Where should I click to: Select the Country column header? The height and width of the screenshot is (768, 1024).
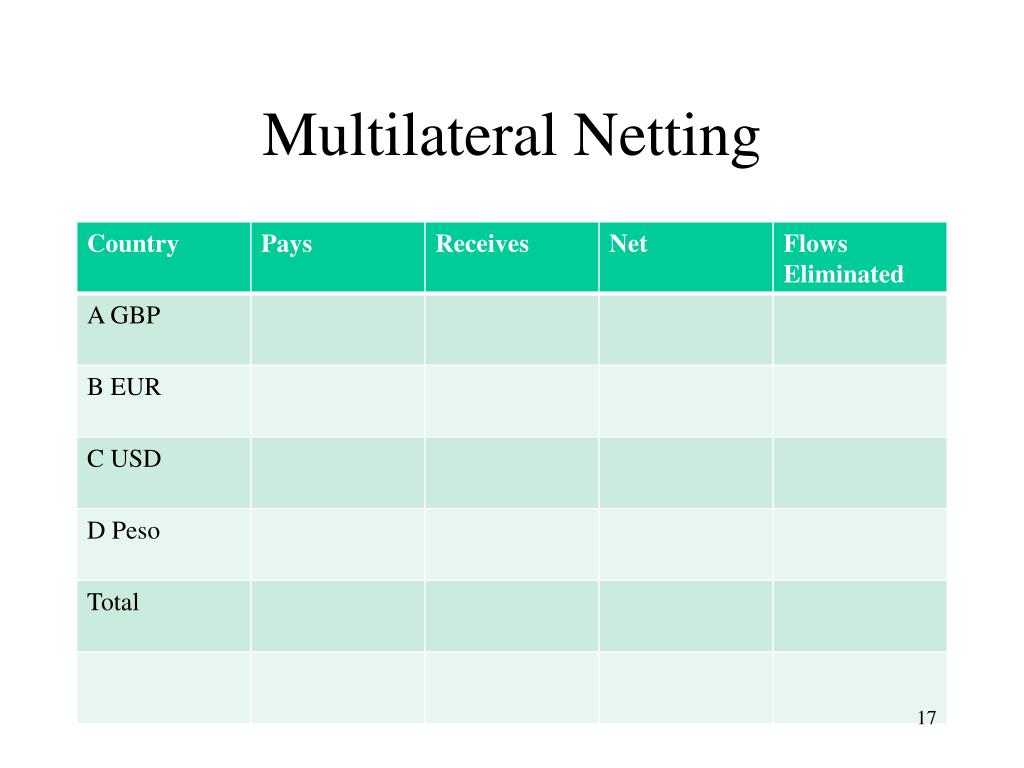click(x=164, y=257)
